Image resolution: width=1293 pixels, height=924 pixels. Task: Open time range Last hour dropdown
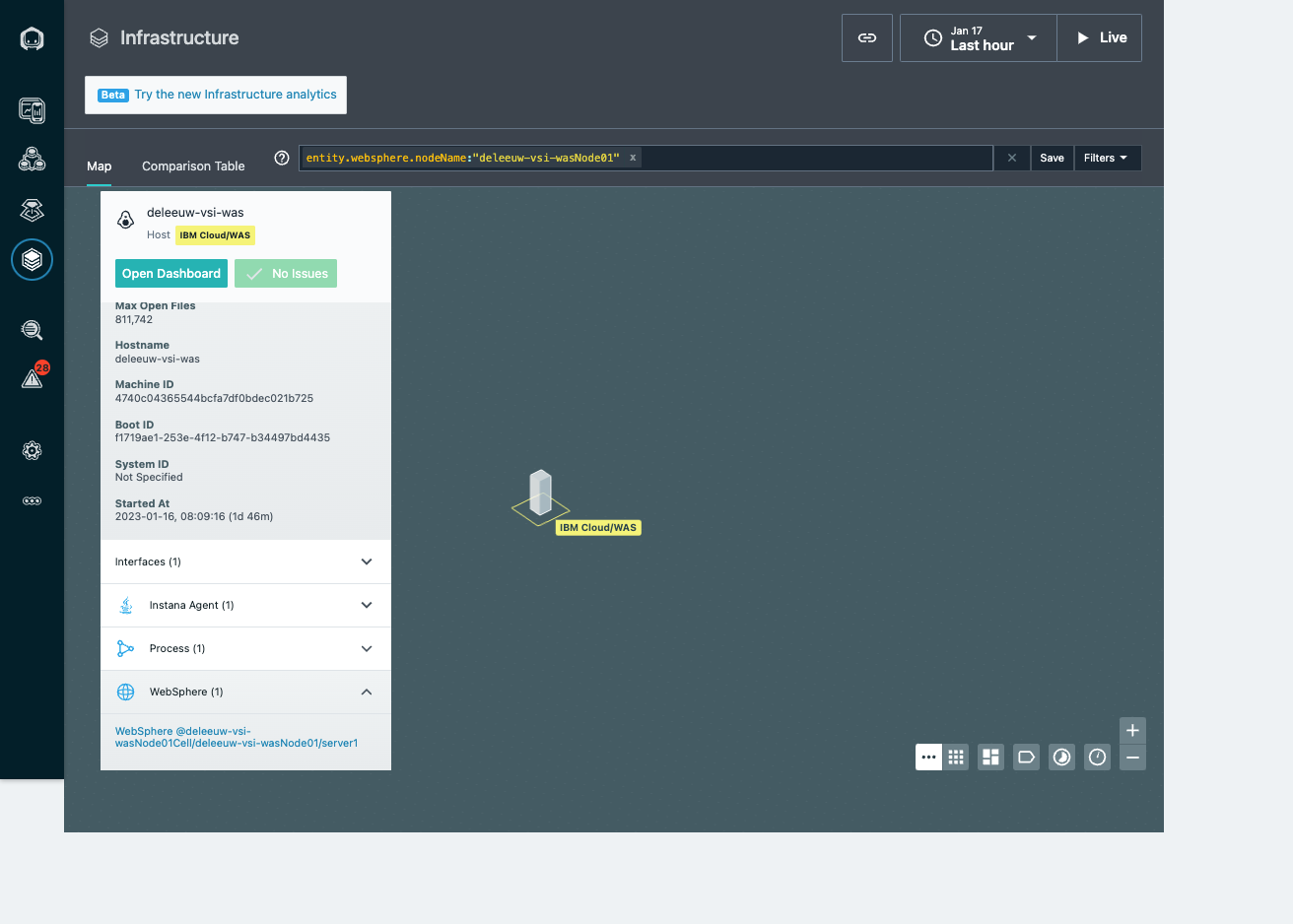(x=979, y=37)
